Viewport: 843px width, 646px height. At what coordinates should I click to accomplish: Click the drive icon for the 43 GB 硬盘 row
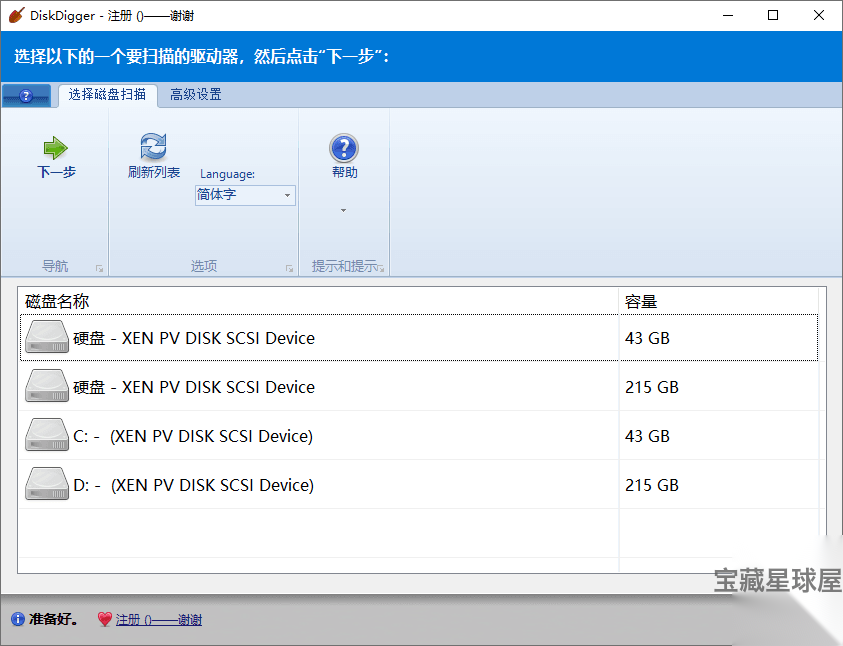[x=47, y=337]
